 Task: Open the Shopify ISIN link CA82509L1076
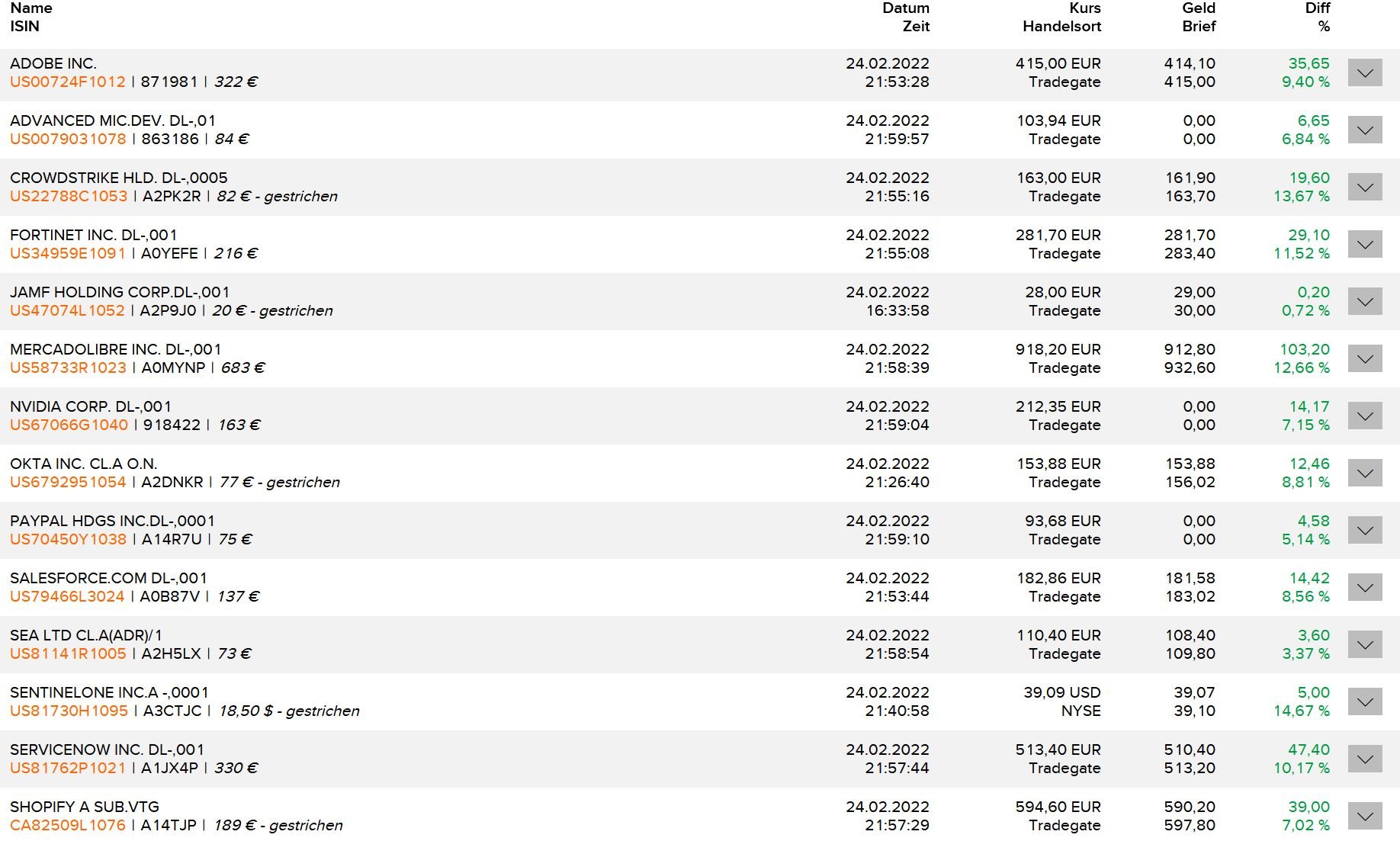coord(68,826)
